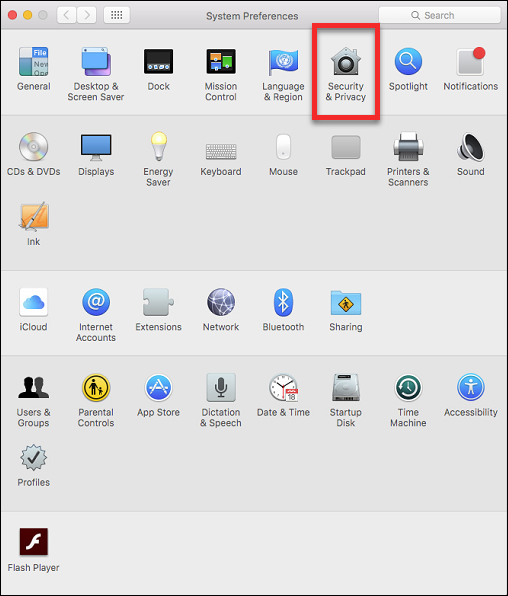
Task: Minimize window with the yellow button
Action: pyautogui.click(x=27, y=15)
